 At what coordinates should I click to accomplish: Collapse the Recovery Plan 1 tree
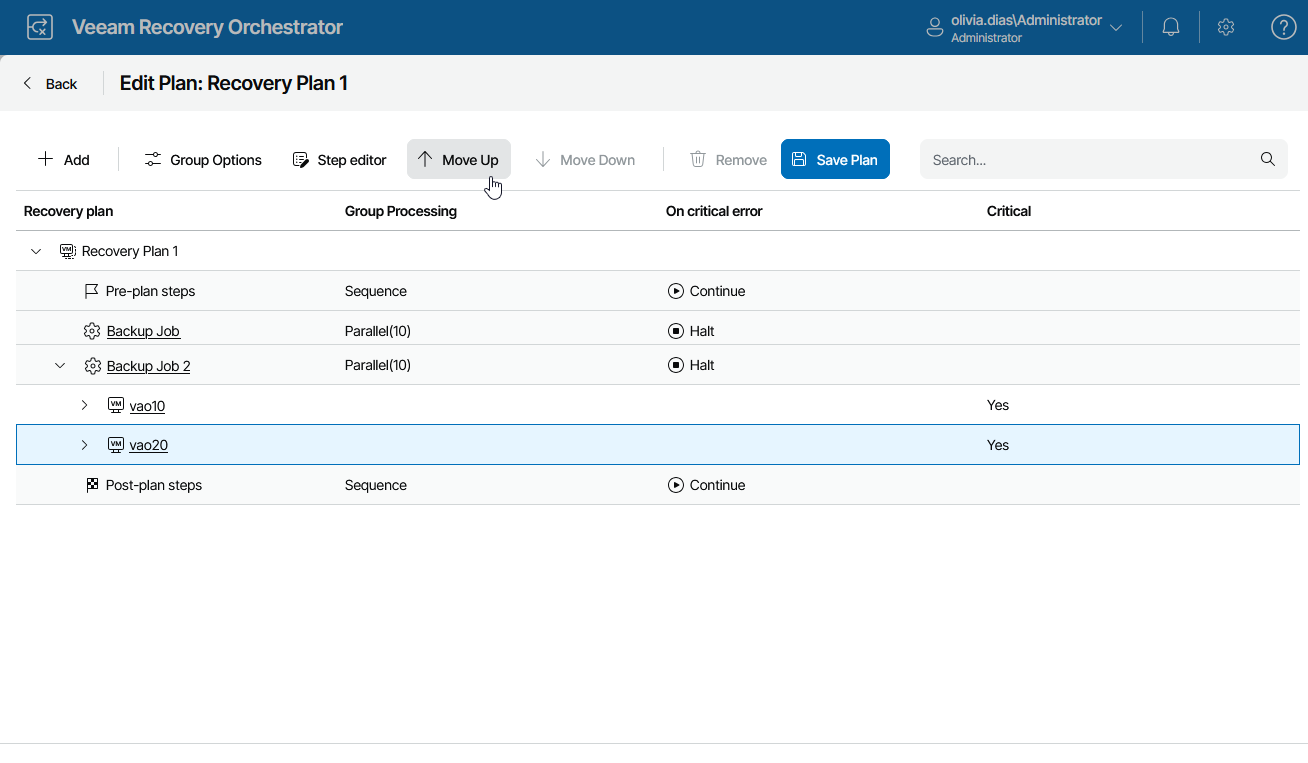[36, 251]
